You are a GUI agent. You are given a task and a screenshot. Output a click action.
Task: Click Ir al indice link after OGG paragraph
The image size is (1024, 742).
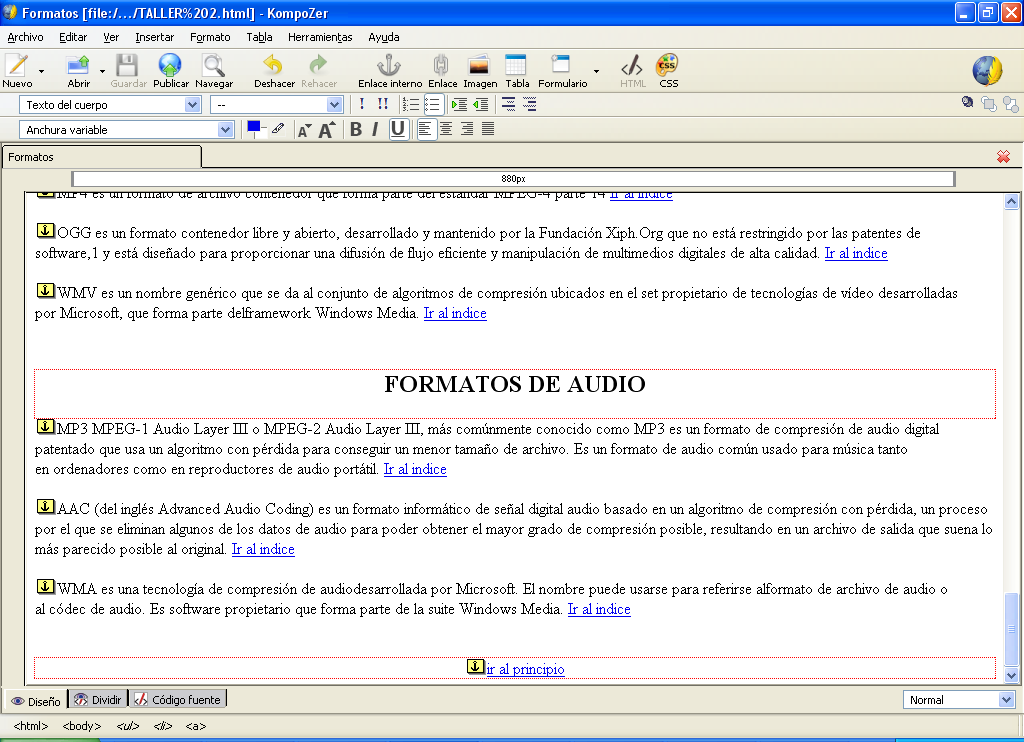(x=856, y=253)
